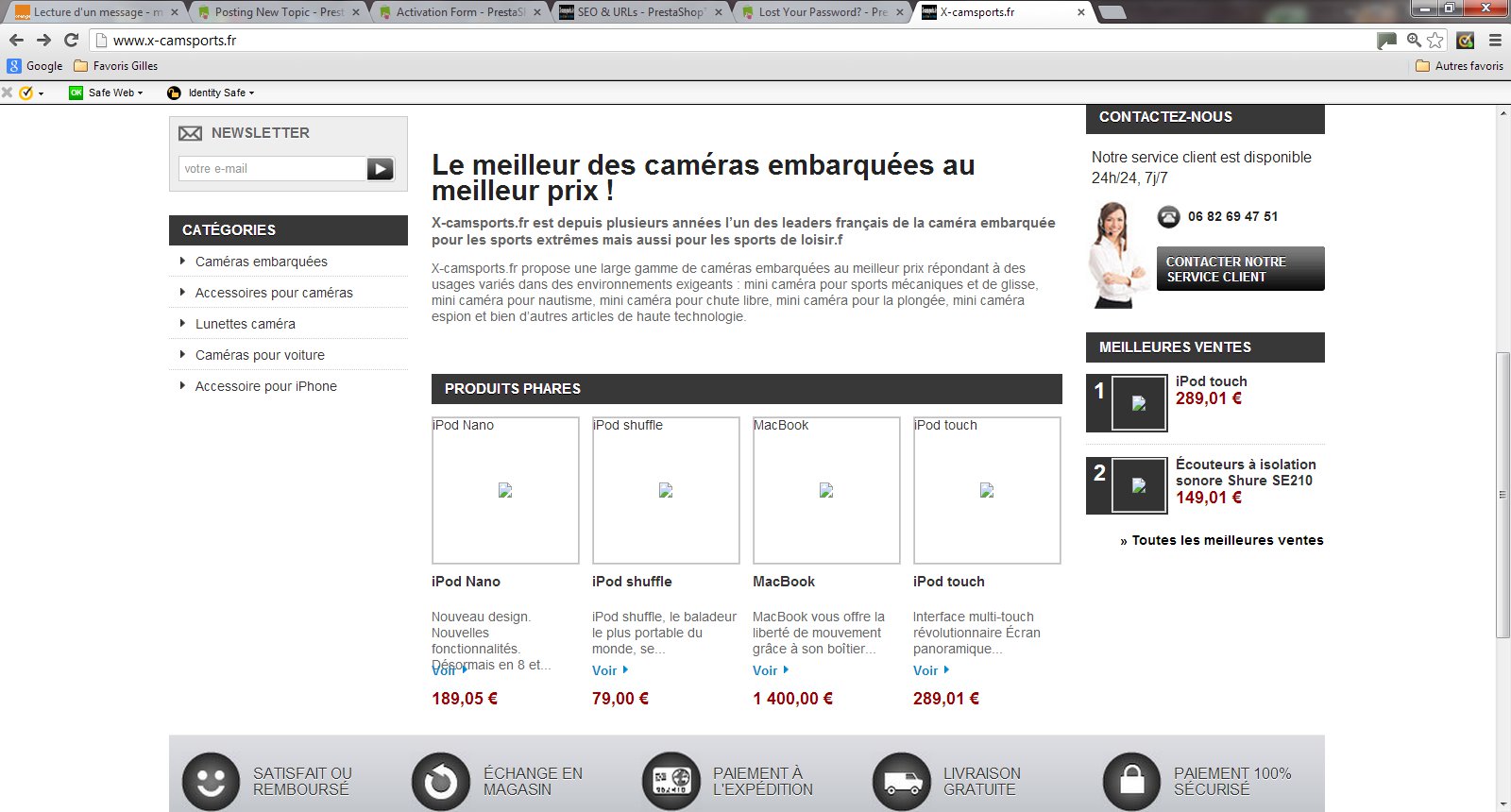Open the iPod Nano product image
Viewport: 1511px width, 812px height.
pos(505,490)
